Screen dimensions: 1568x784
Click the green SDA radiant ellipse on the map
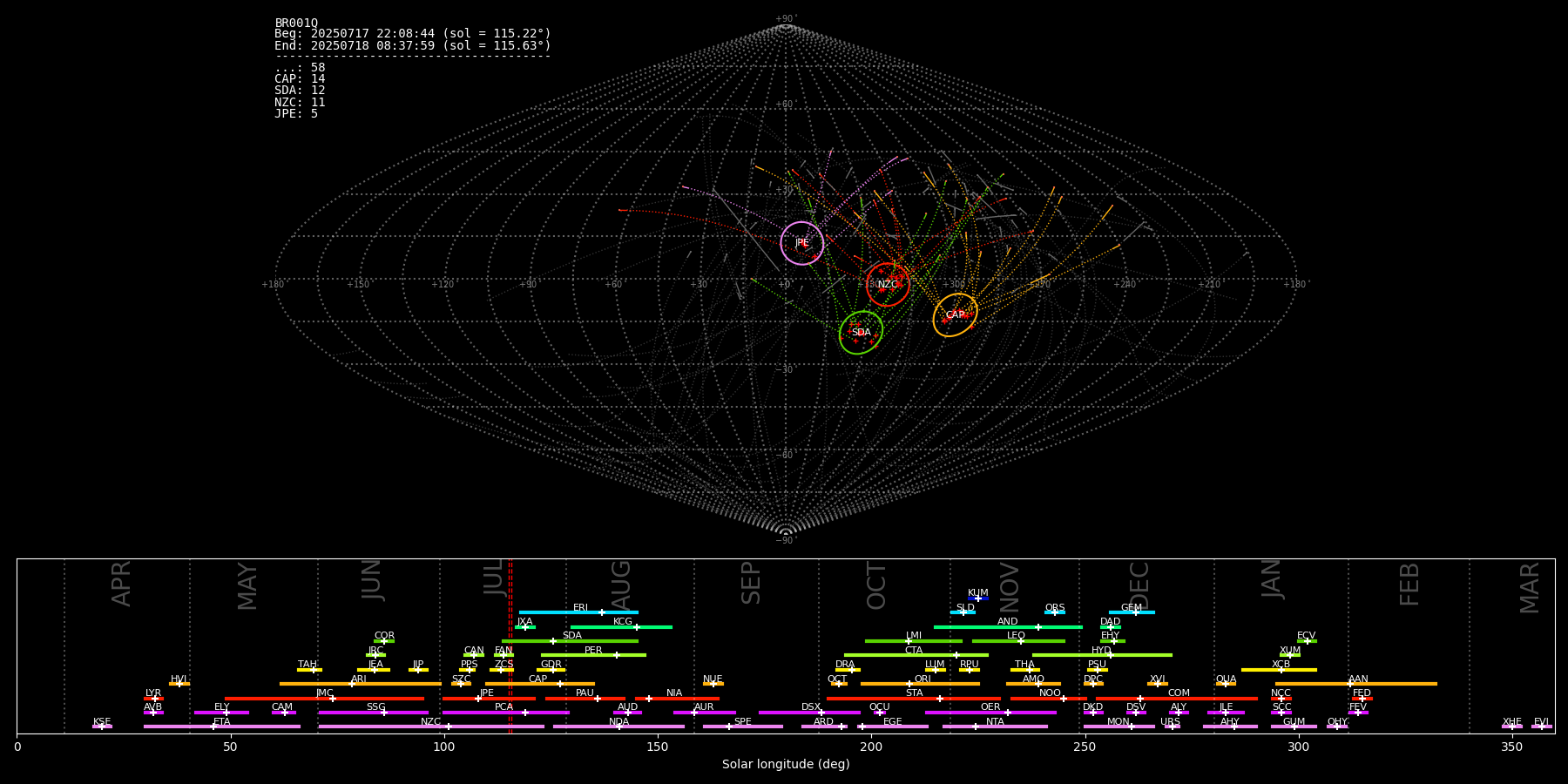[861, 332]
